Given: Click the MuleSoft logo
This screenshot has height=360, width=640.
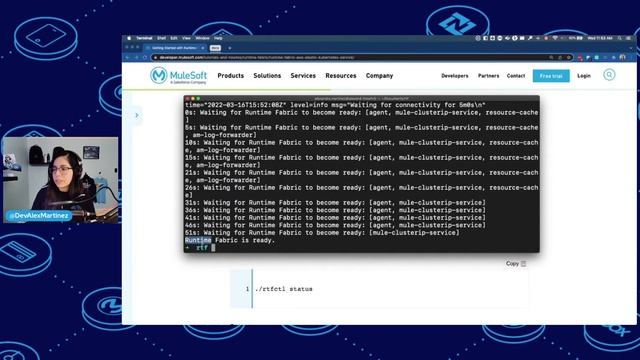Looking at the screenshot, I should (x=178, y=76).
